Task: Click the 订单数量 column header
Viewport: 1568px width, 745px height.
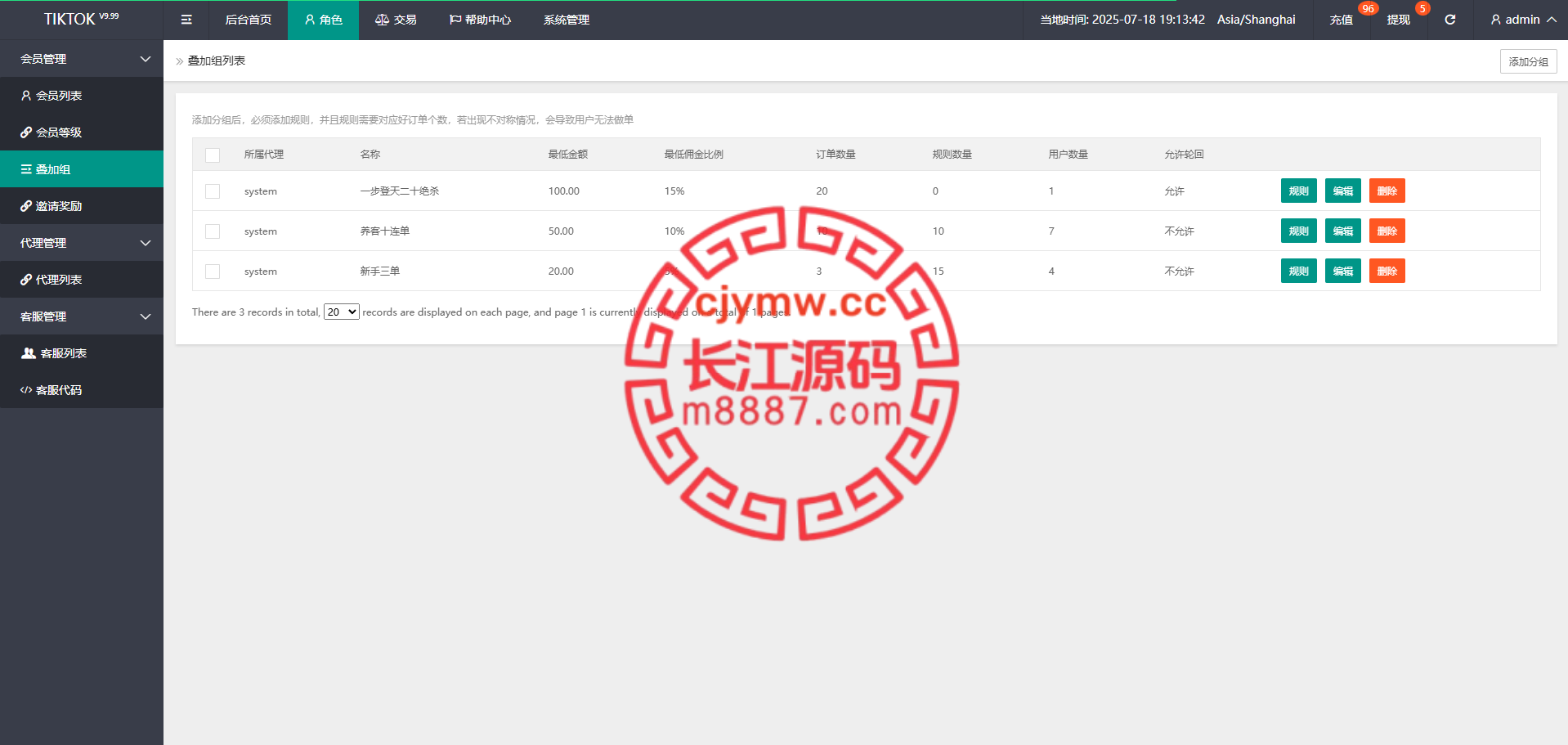Action: pyautogui.click(x=836, y=155)
